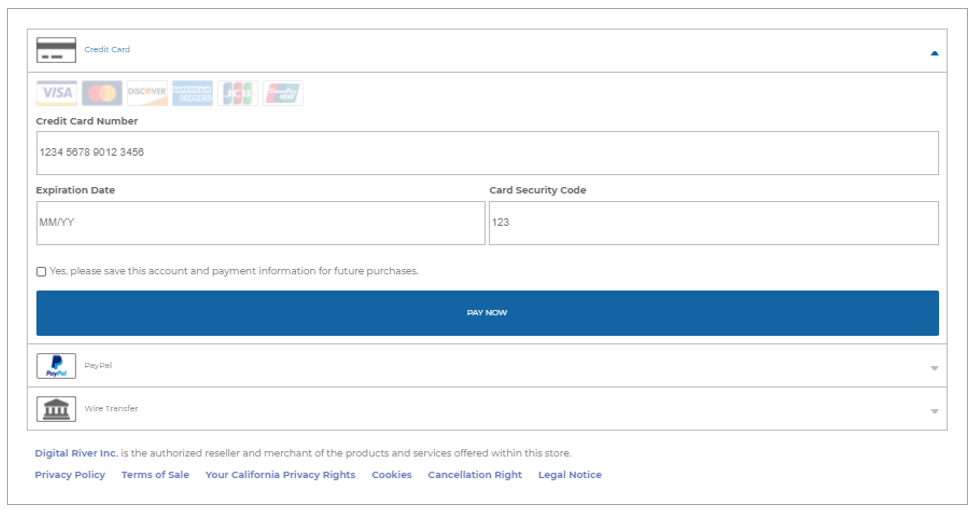This screenshot has width=977, height=512.
Task: Click the Expiration Date label
Action: click(x=75, y=190)
